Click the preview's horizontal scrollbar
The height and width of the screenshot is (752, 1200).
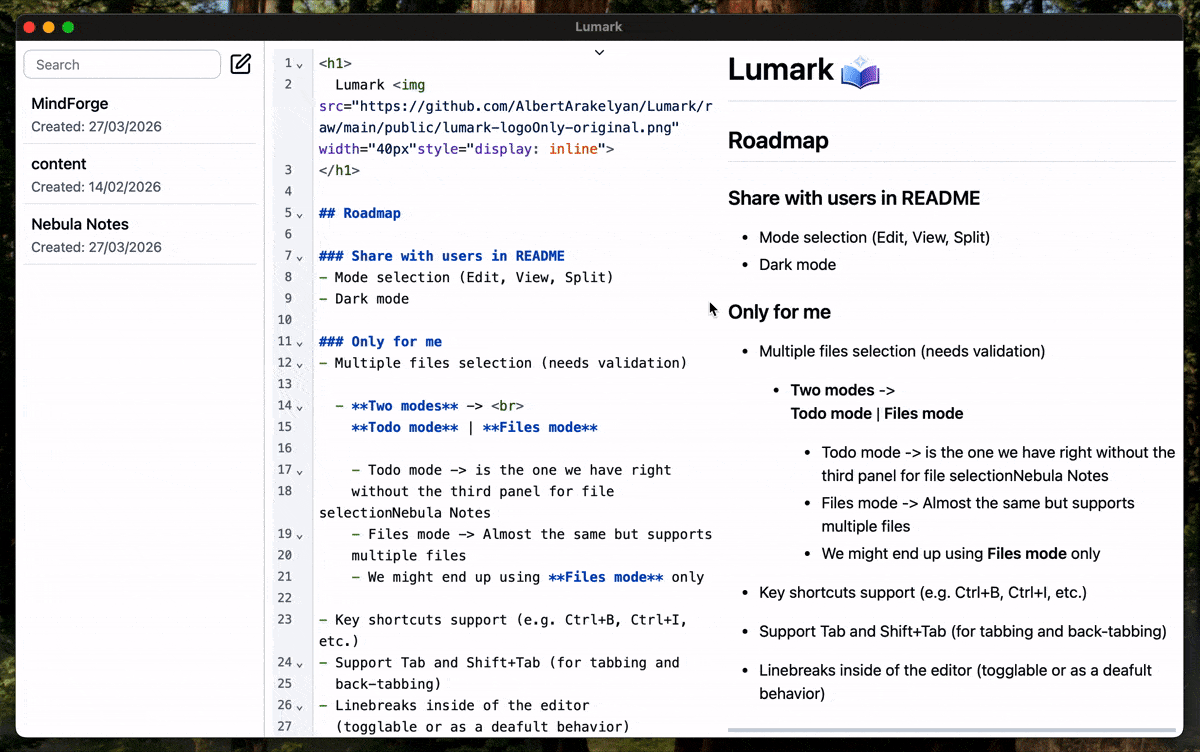coord(952,731)
